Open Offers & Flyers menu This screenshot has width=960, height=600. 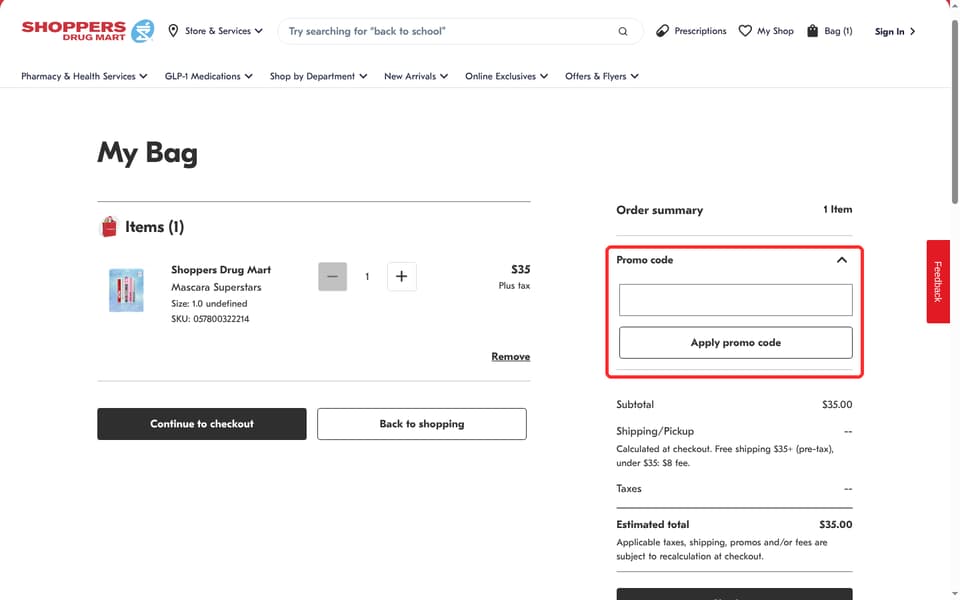[x=601, y=76]
